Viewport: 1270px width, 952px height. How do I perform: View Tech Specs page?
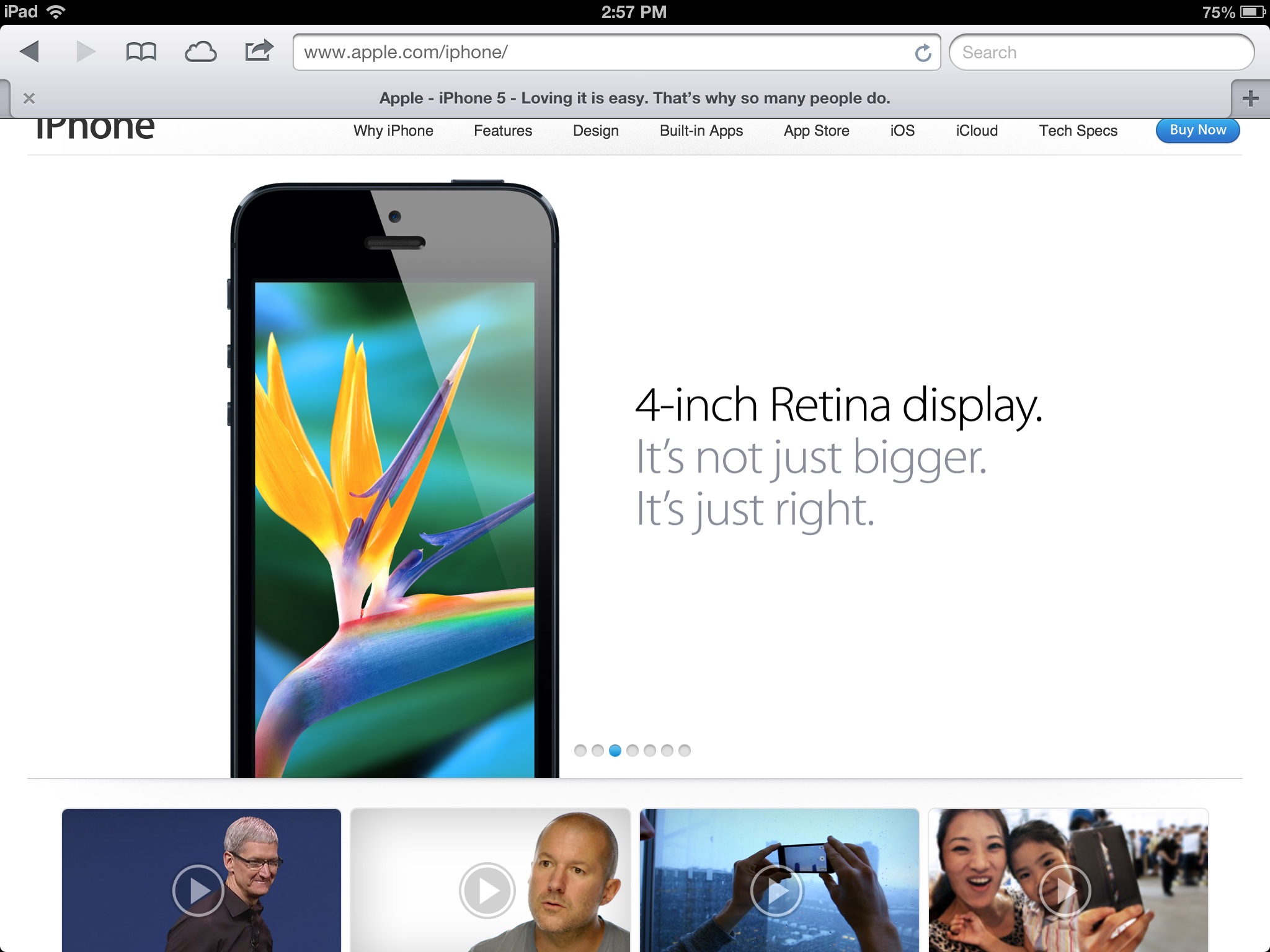tap(1078, 131)
